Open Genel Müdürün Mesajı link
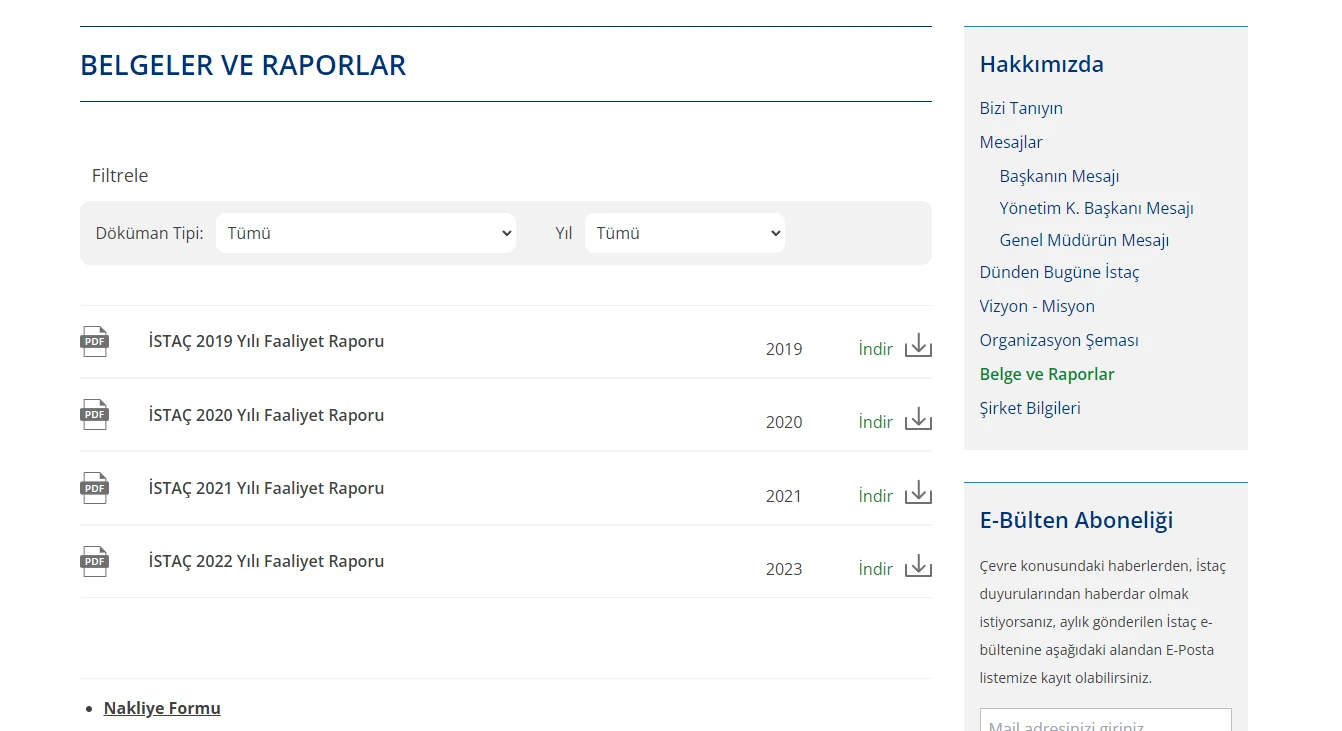1342x731 pixels. (1084, 240)
